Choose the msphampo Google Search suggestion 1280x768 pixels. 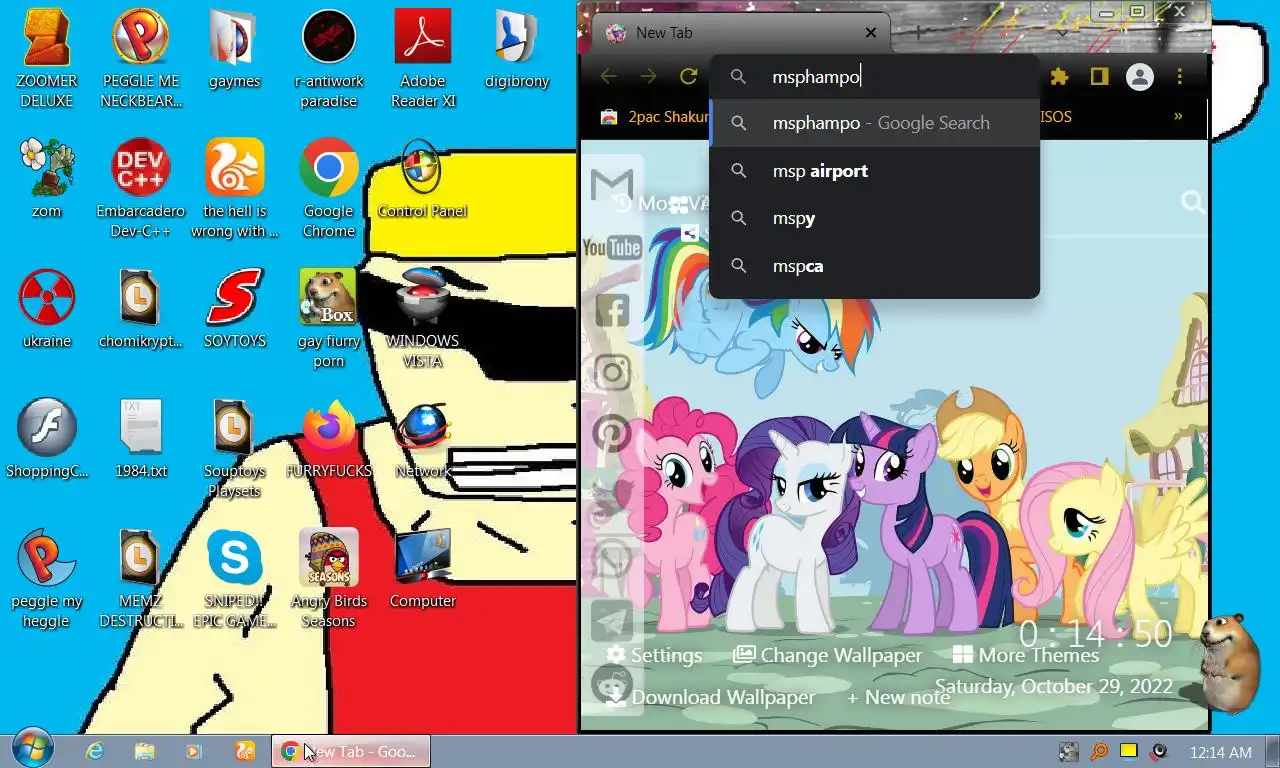(875, 123)
